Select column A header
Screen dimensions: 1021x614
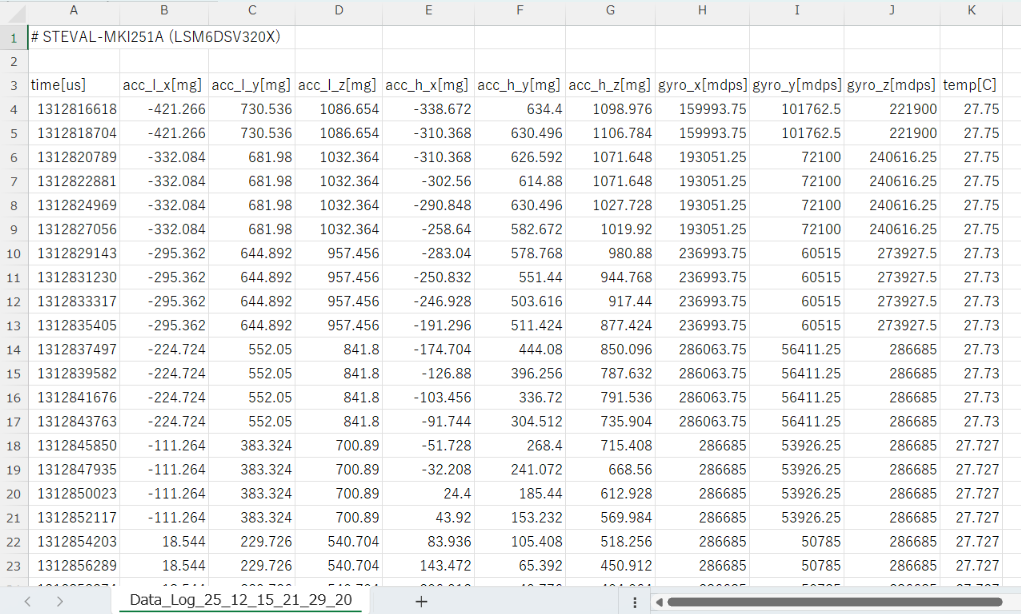pyautogui.click(x=74, y=11)
